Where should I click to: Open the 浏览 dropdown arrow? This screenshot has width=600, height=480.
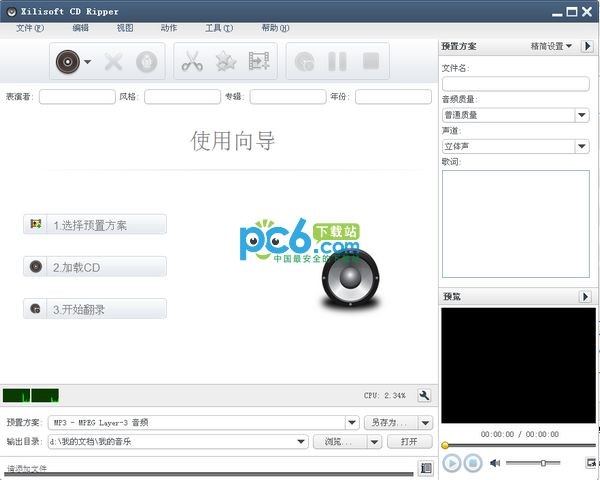[x=374, y=442]
